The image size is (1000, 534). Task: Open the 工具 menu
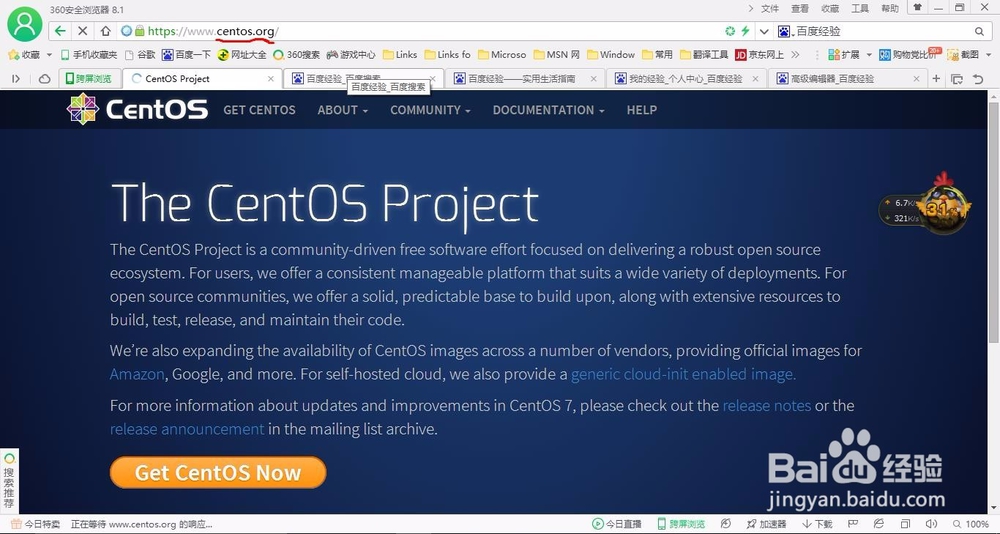860,8
